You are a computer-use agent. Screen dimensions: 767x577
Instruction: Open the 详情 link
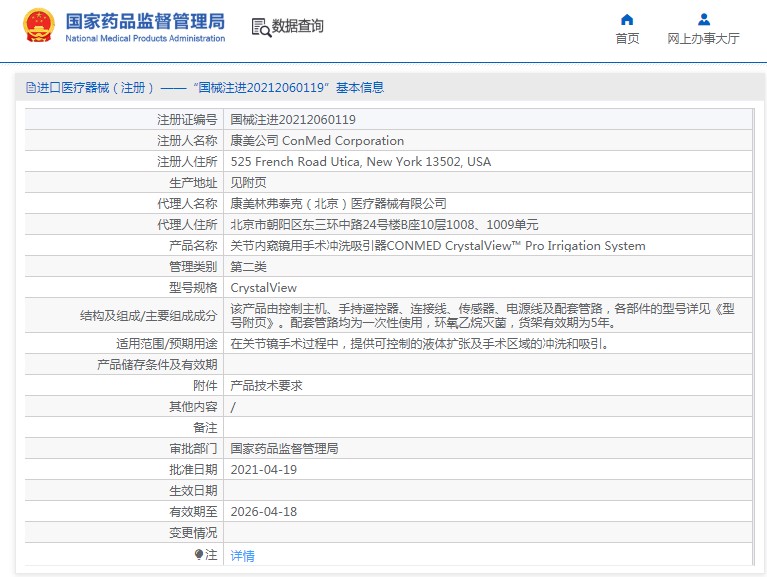tap(242, 555)
